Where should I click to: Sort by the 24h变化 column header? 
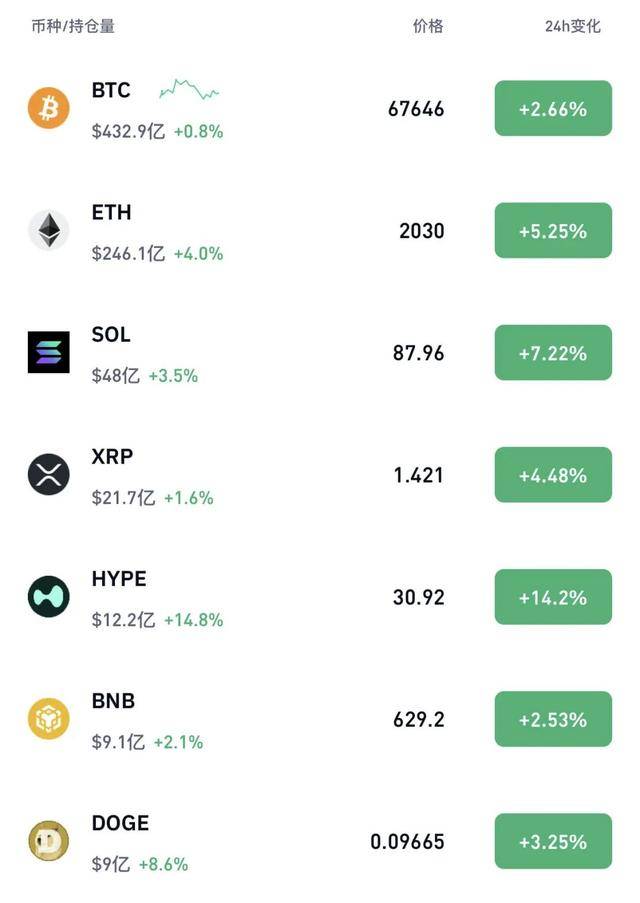(573, 26)
